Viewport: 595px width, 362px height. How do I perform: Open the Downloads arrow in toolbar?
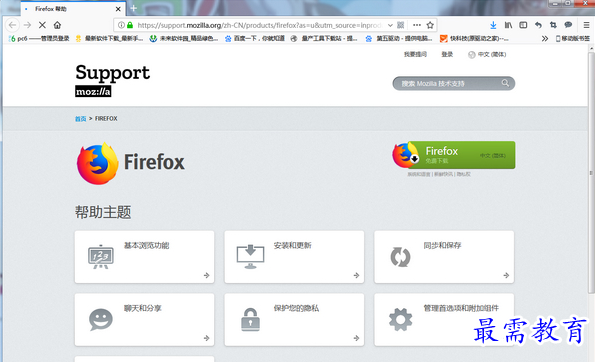click(493, 25)
